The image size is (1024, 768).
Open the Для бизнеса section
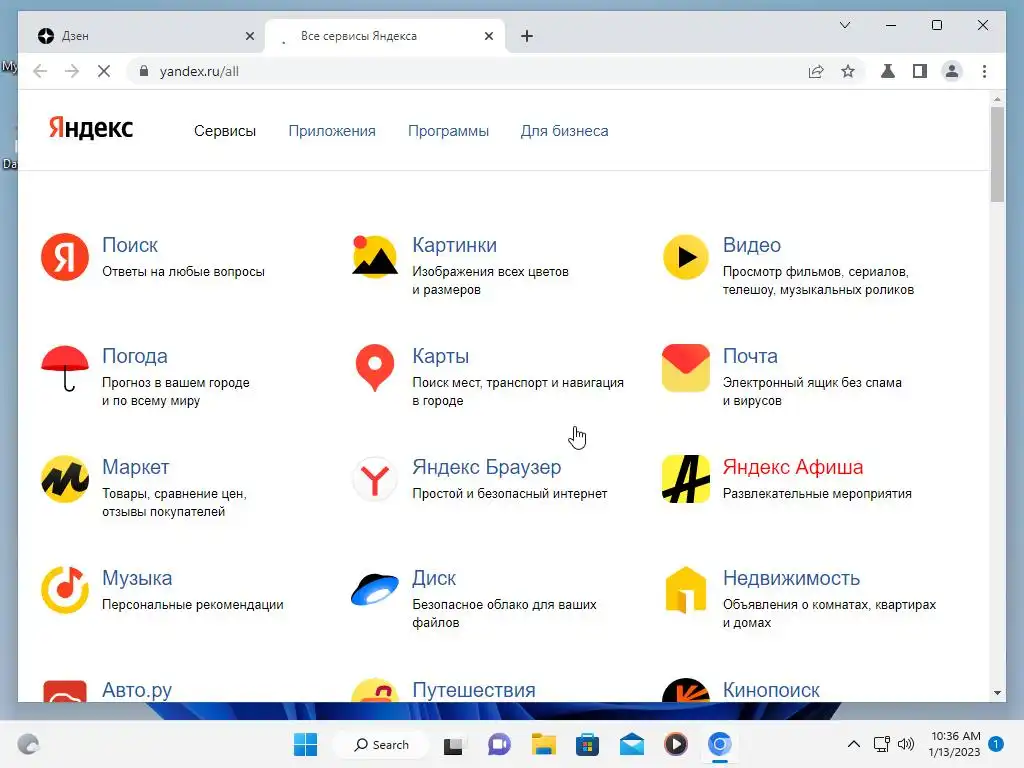pos(564,131)
